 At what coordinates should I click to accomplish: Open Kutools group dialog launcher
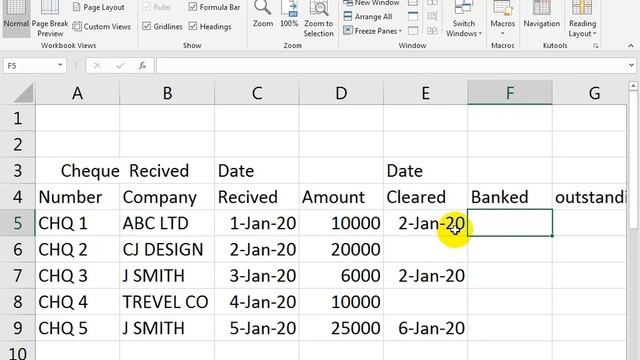pos(596,46)
